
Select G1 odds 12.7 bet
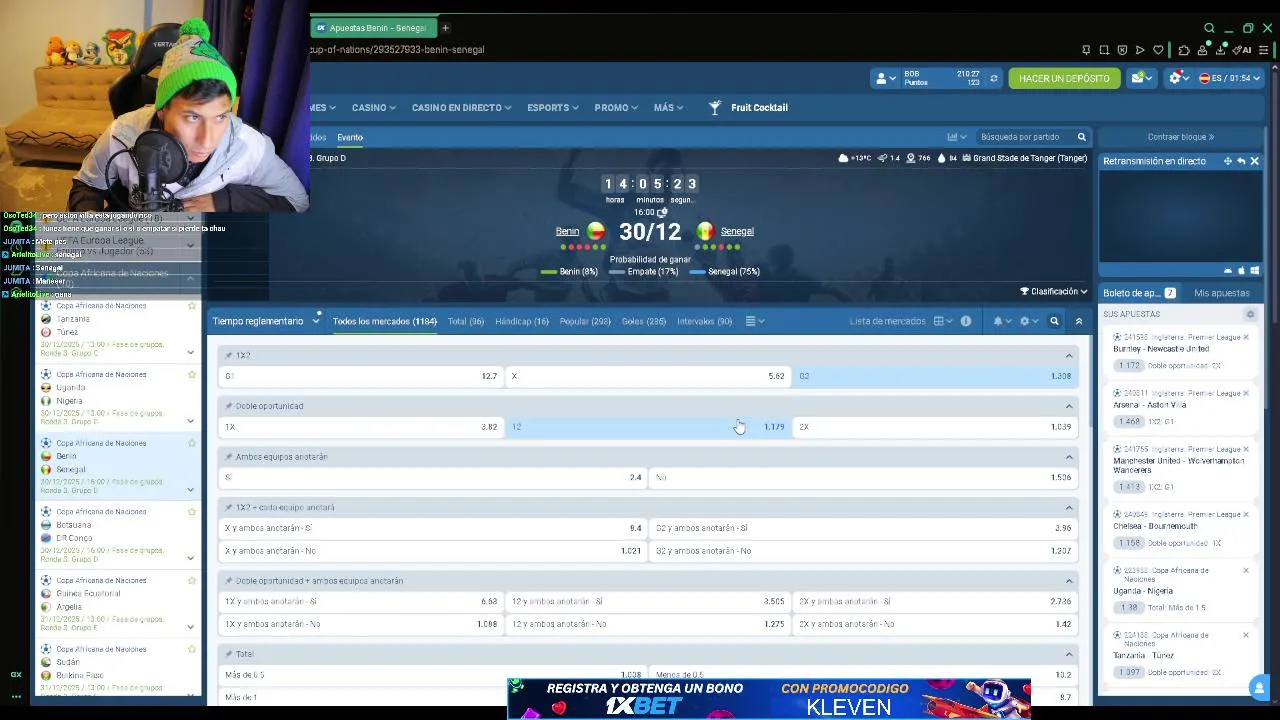(361, 376)
